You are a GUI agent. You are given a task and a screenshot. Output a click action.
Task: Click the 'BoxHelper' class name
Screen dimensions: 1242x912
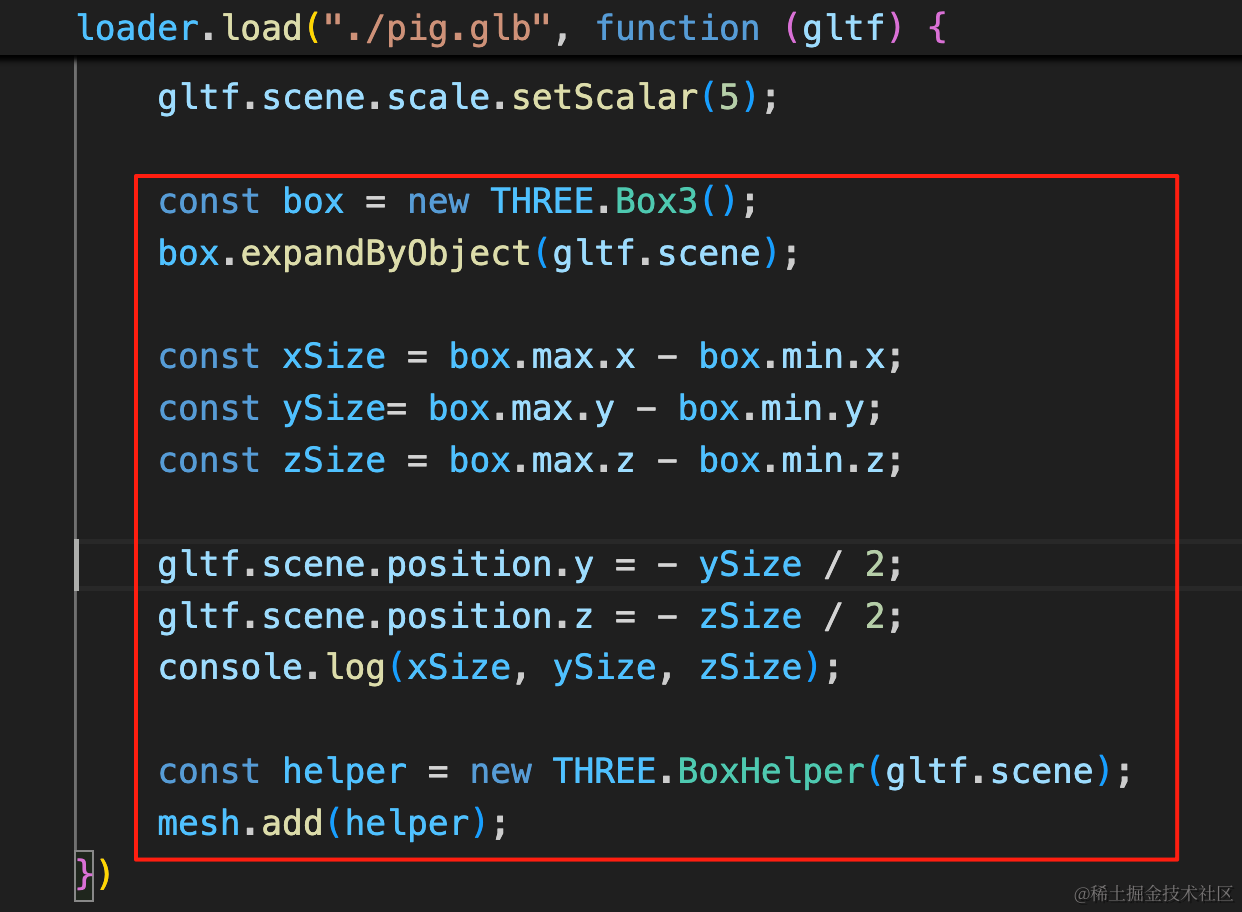(770, 772)
